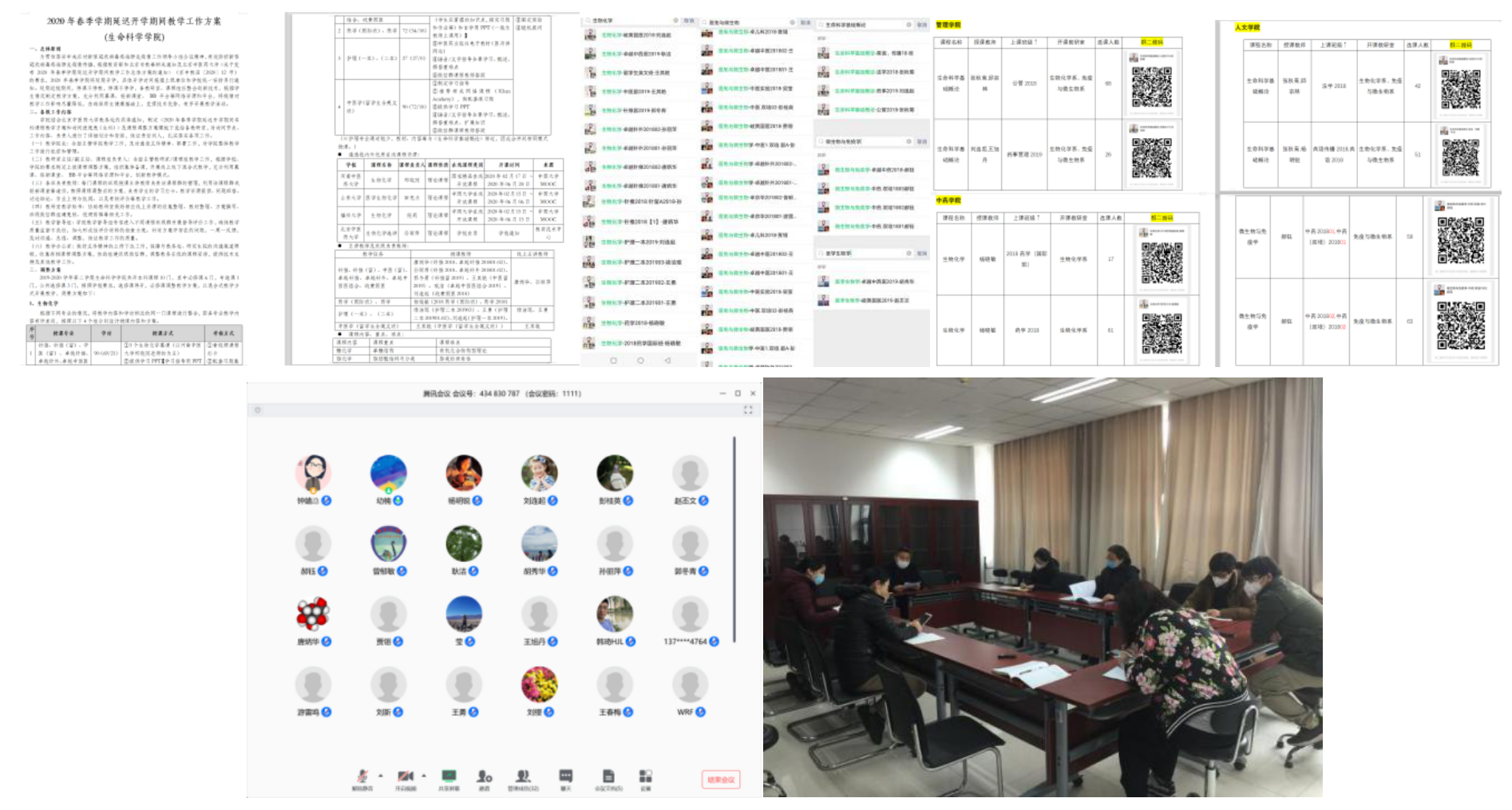Tap the phone's triangular back navigation button

coord(667,361)
